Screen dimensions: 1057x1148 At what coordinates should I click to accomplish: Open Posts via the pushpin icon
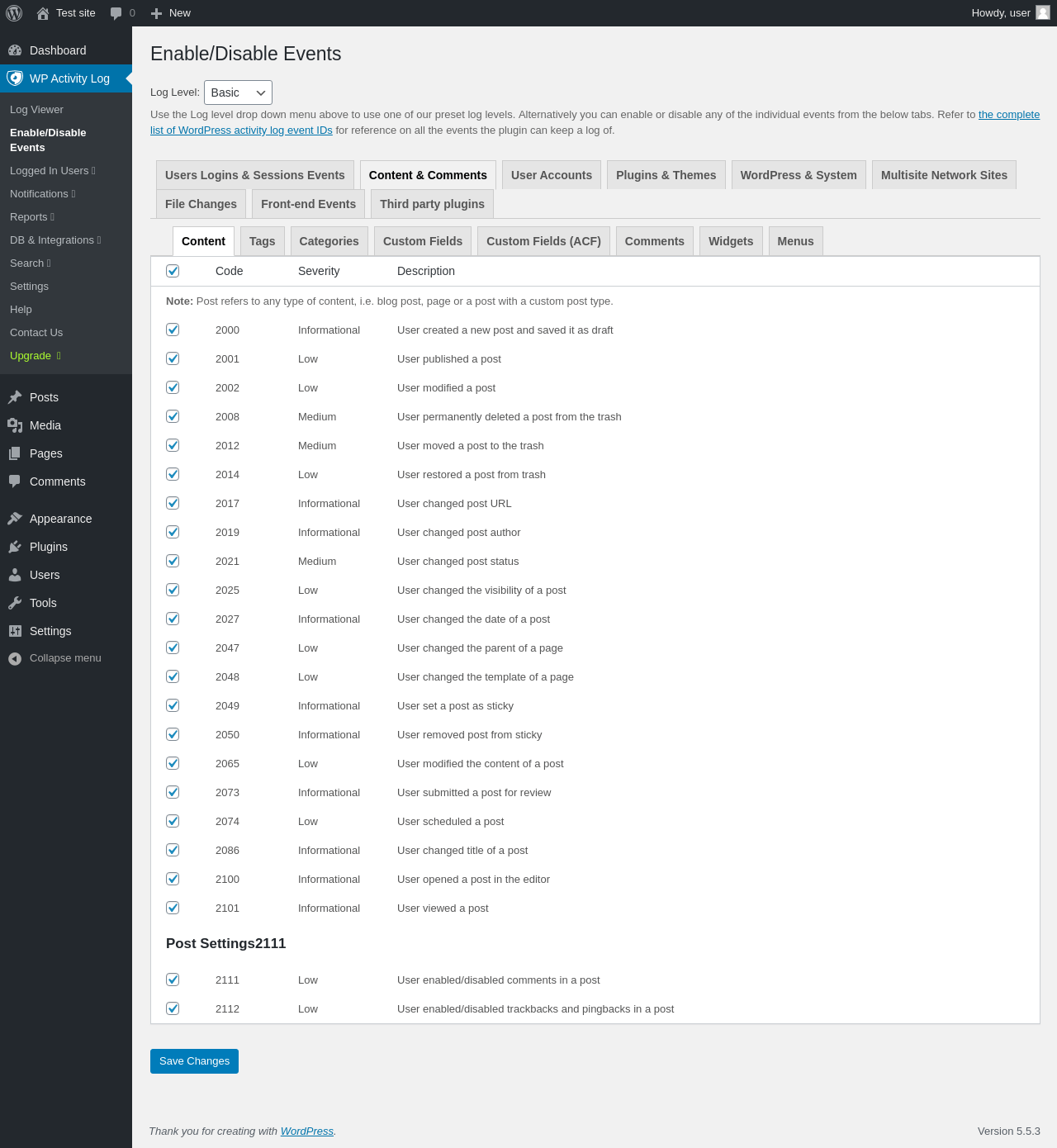(x=15, y=397)
